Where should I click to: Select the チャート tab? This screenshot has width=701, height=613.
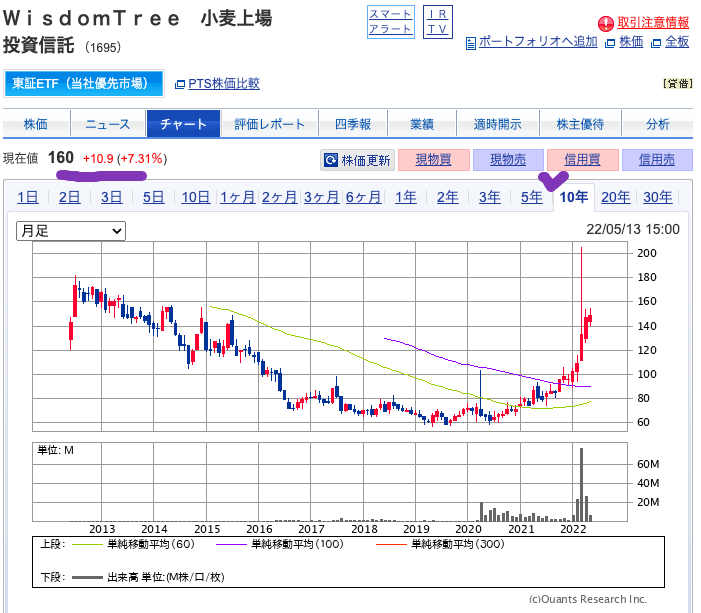(183, 124)
